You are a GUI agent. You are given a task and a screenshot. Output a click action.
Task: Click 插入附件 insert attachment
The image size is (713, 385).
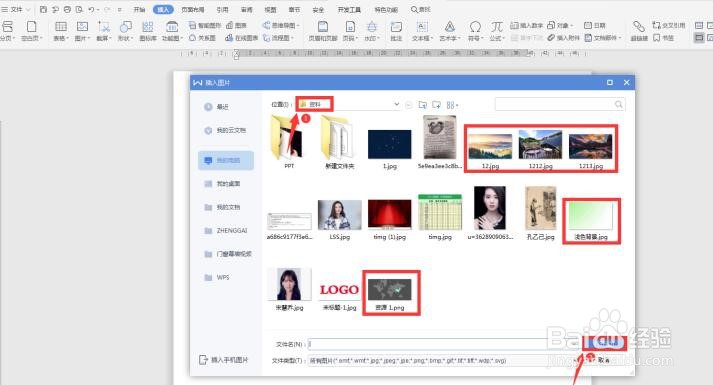pyautogui.click(x=563, y=38)
